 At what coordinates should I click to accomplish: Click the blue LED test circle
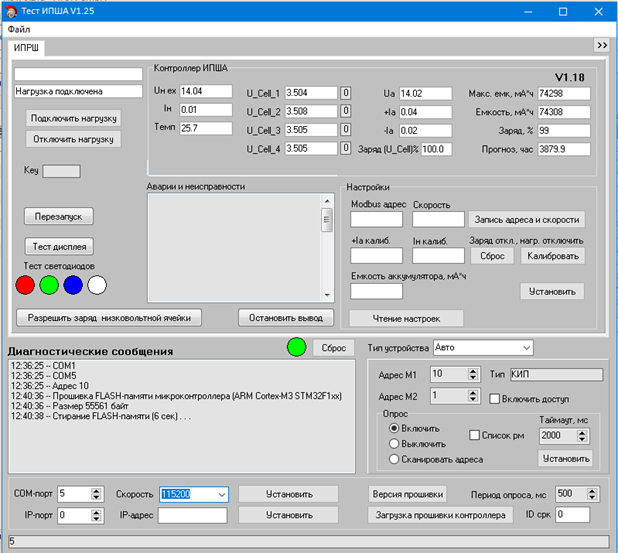click(x=73, y=285)
